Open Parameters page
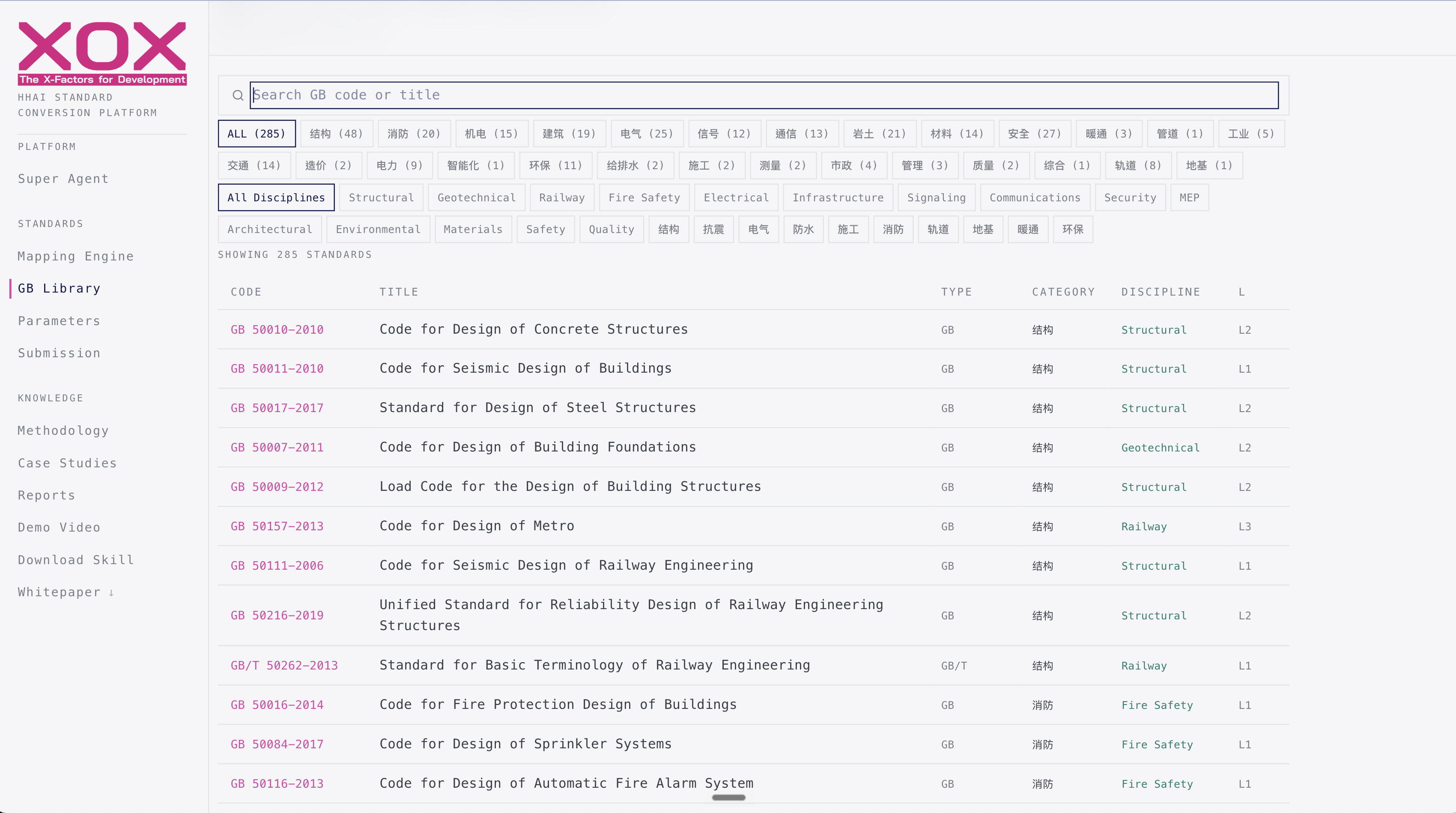Image resolution: width=1456 pixels, height=813 pixels. pos(60,320)
